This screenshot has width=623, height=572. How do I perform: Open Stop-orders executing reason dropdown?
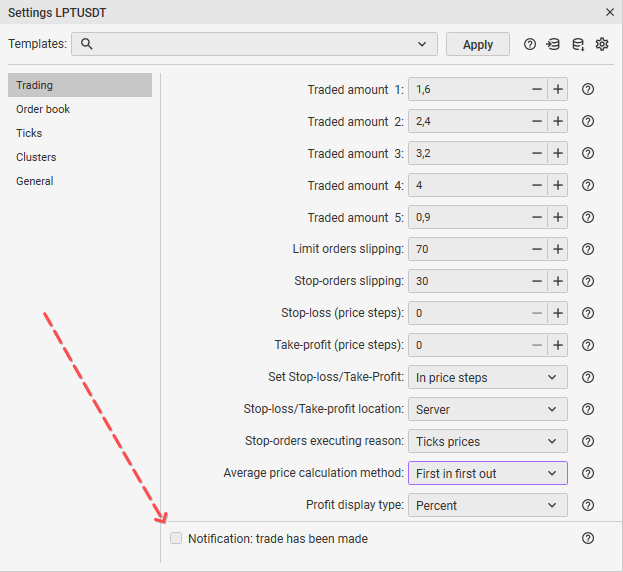[x=488, y=441]
